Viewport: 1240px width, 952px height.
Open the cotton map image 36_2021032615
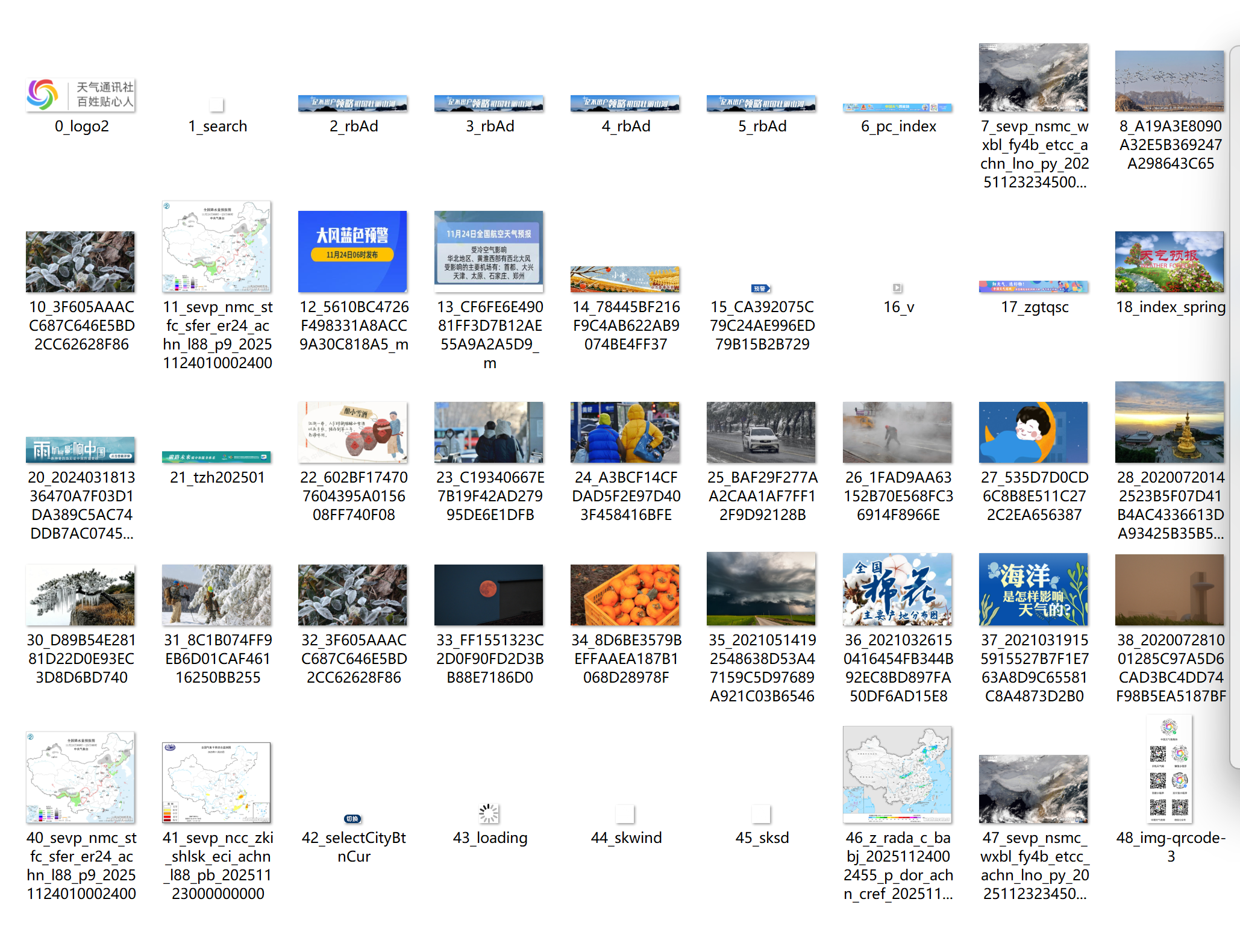897,589
